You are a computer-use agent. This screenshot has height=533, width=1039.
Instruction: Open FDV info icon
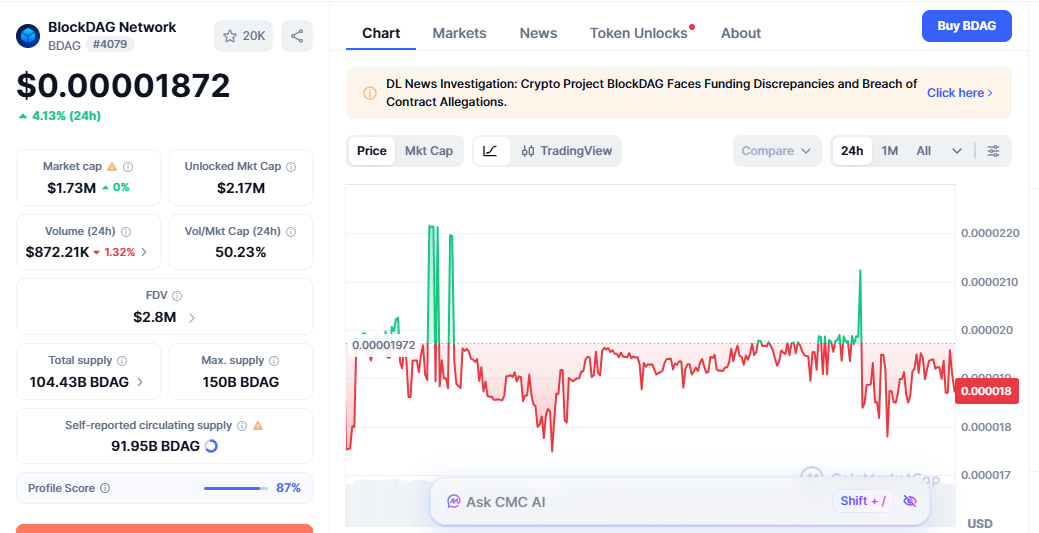point(177,296)
